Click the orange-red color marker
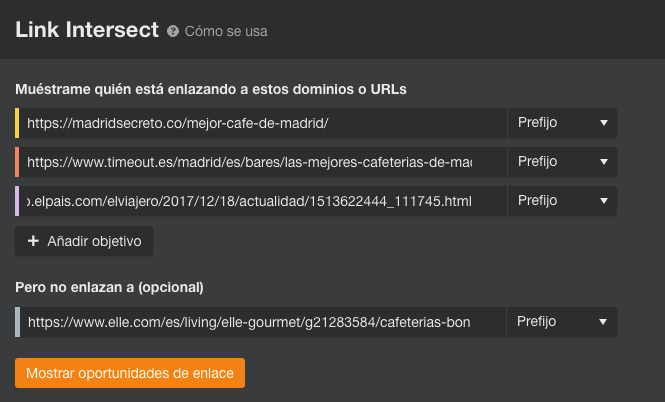Image resolution: width=665 pixels, height=402 pixels. [x=18, y=162]
